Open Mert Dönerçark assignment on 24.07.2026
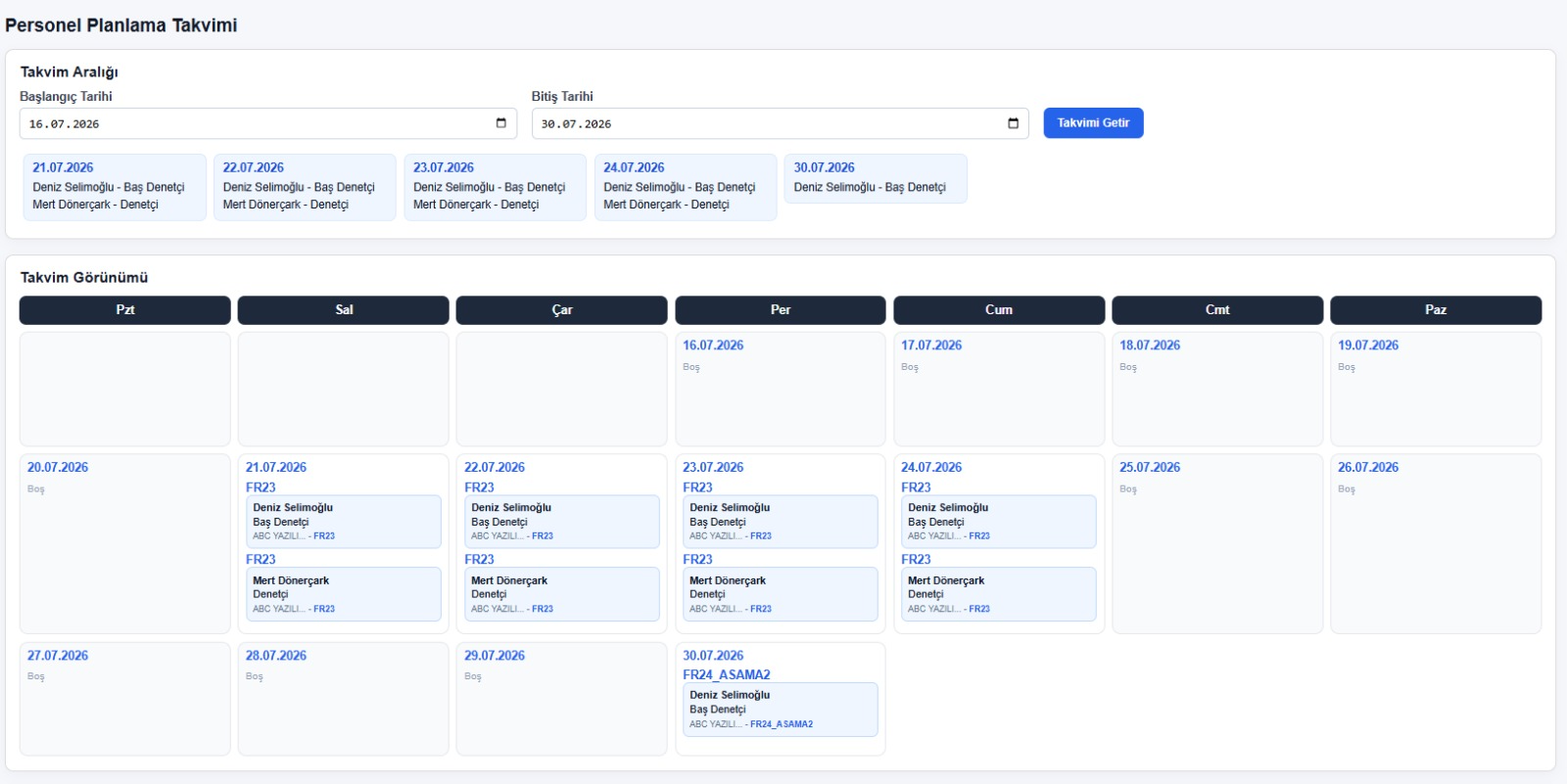The image size is (1567, 784). click(x=999, y=594)
